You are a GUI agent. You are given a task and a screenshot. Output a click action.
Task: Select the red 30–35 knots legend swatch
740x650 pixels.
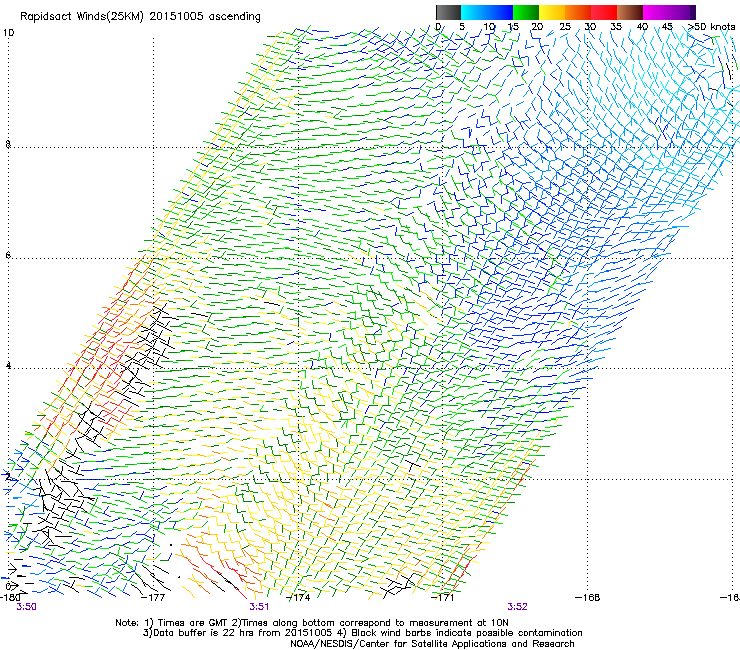coord(604,12)
